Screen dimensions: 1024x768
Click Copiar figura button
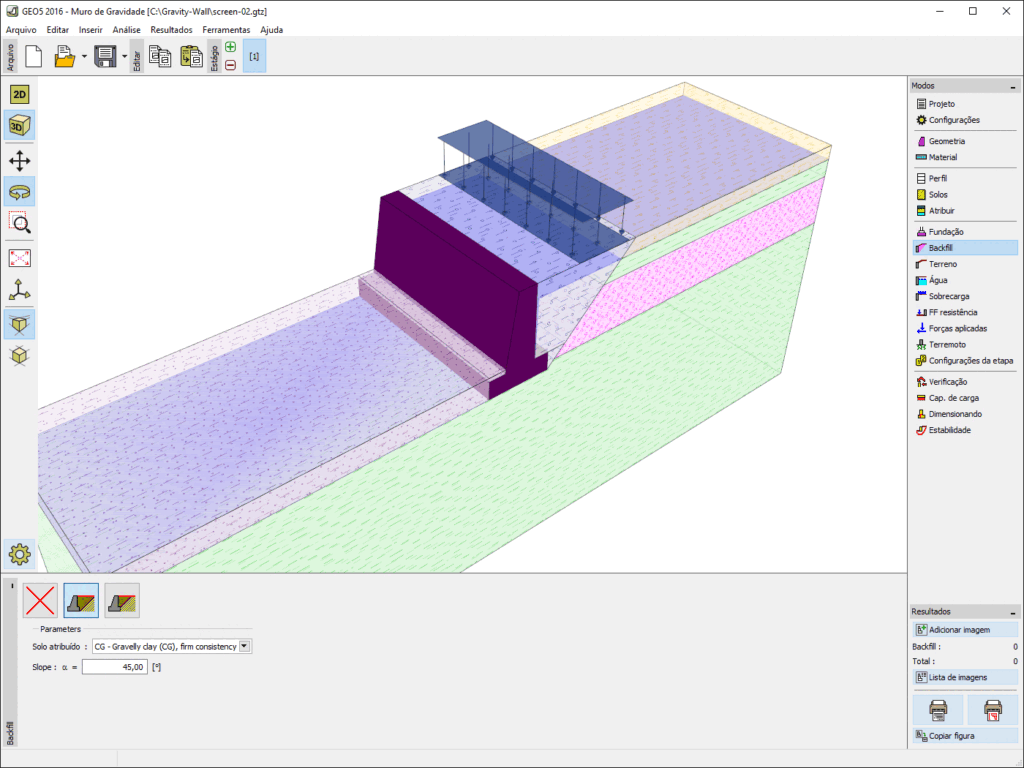[x=965, y=736]
